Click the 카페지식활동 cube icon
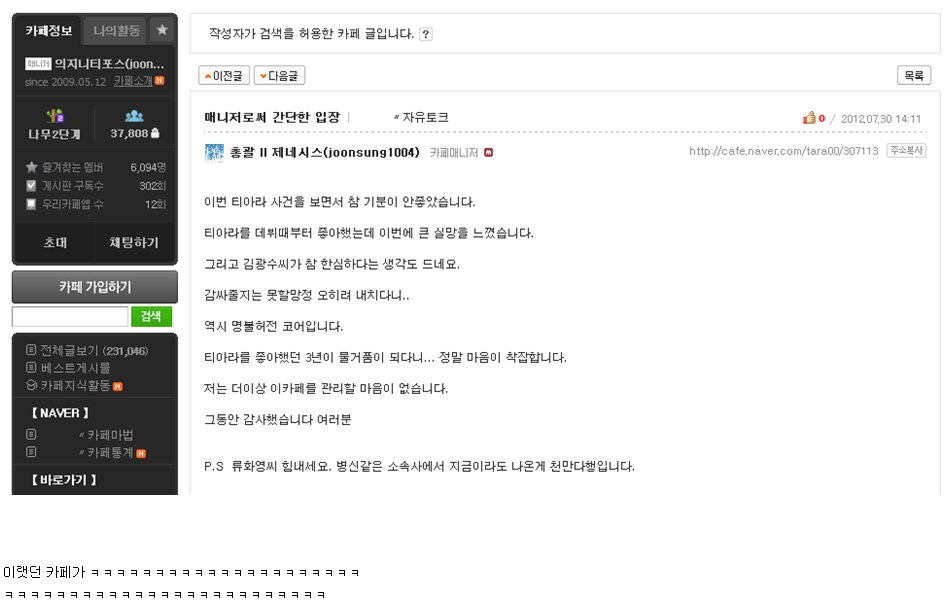 (31, 385)
